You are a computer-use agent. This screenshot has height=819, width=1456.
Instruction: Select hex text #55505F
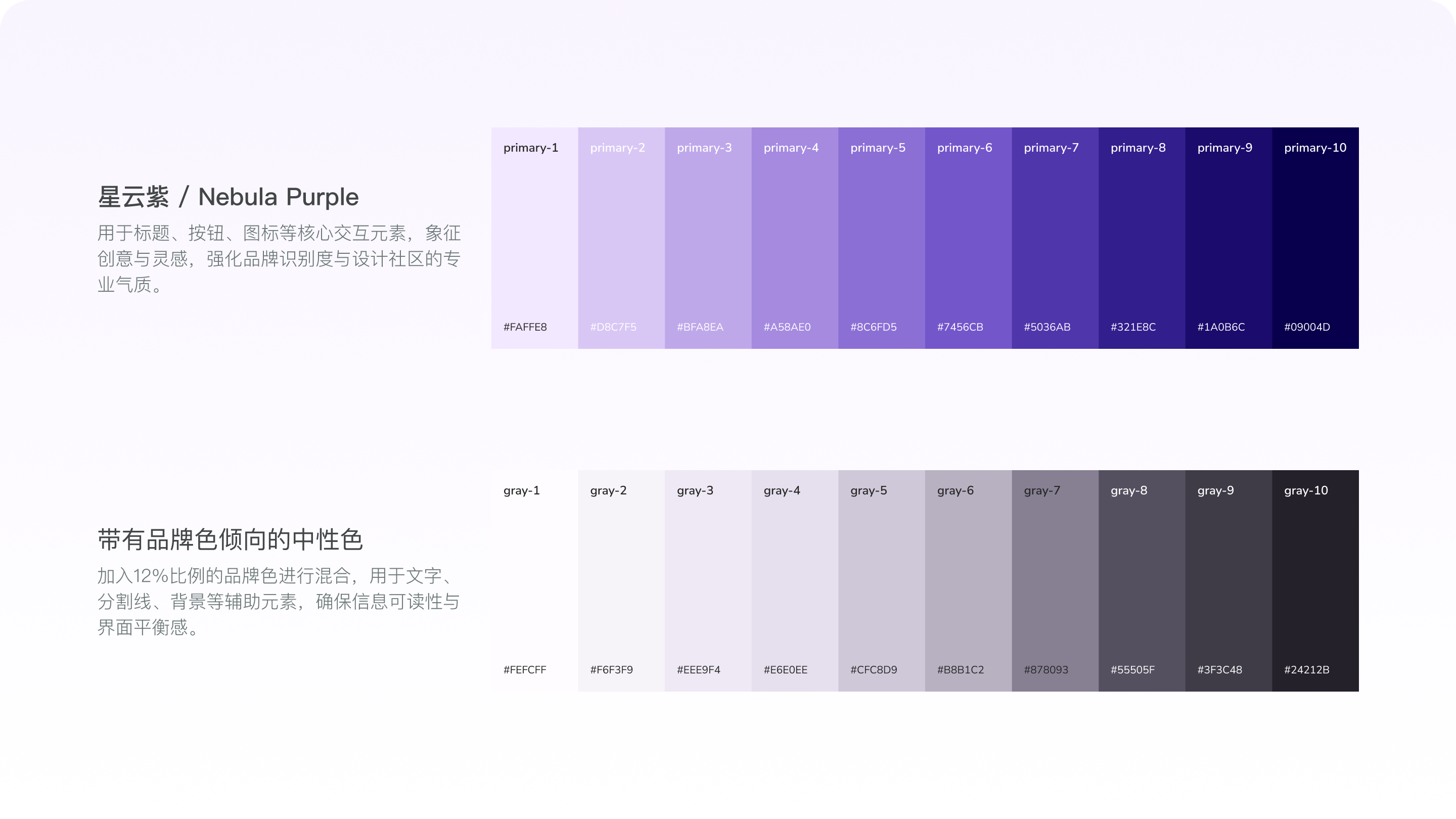1132,669
